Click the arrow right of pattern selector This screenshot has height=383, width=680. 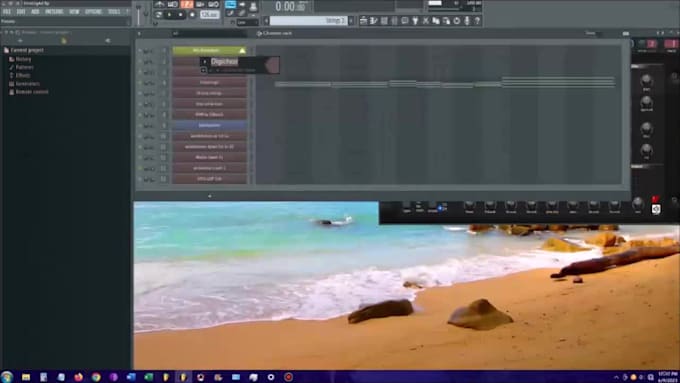coord(351,20)
